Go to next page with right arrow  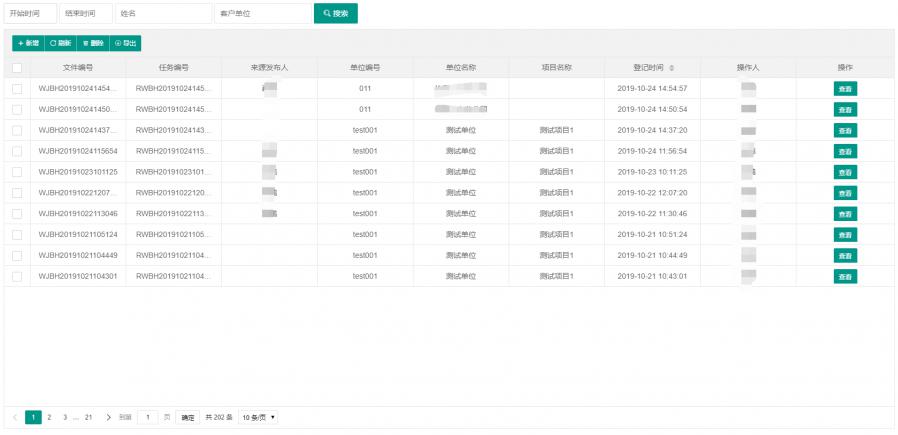(108, 417)
